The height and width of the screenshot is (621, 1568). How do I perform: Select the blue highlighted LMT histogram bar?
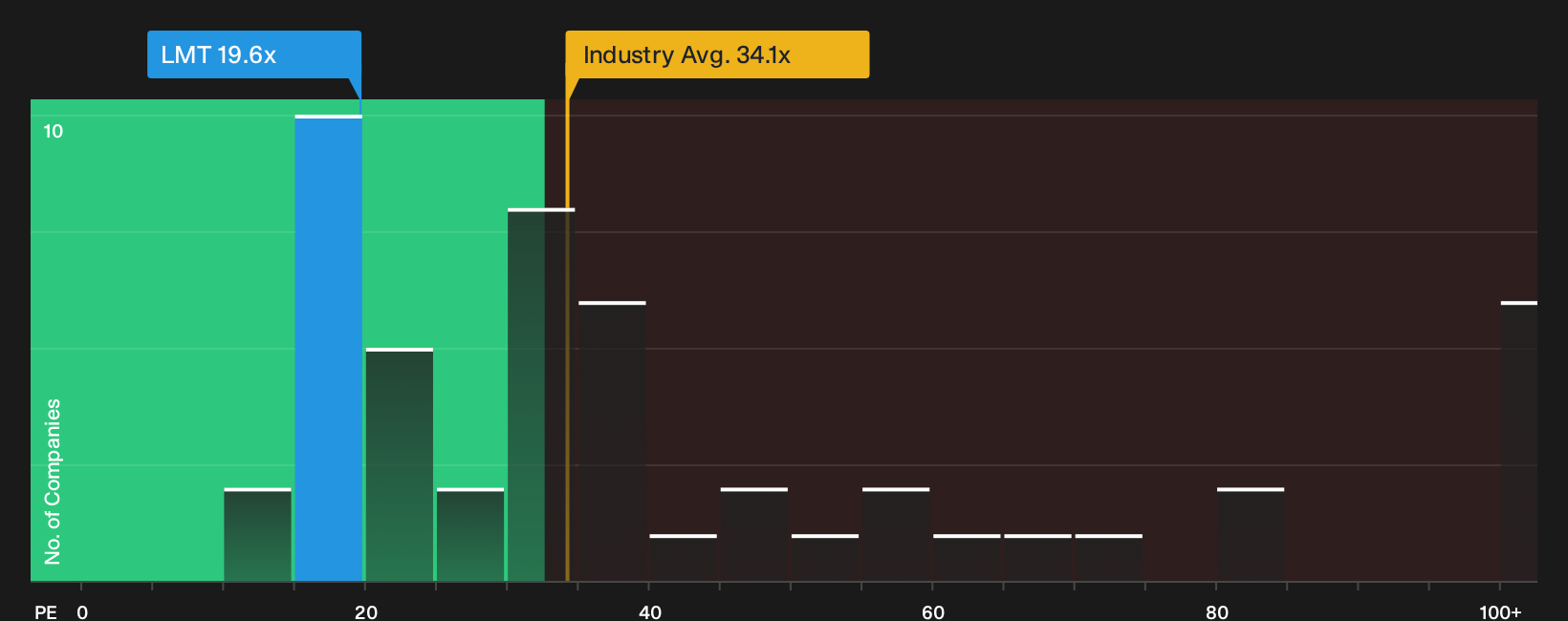coord(328,348)
